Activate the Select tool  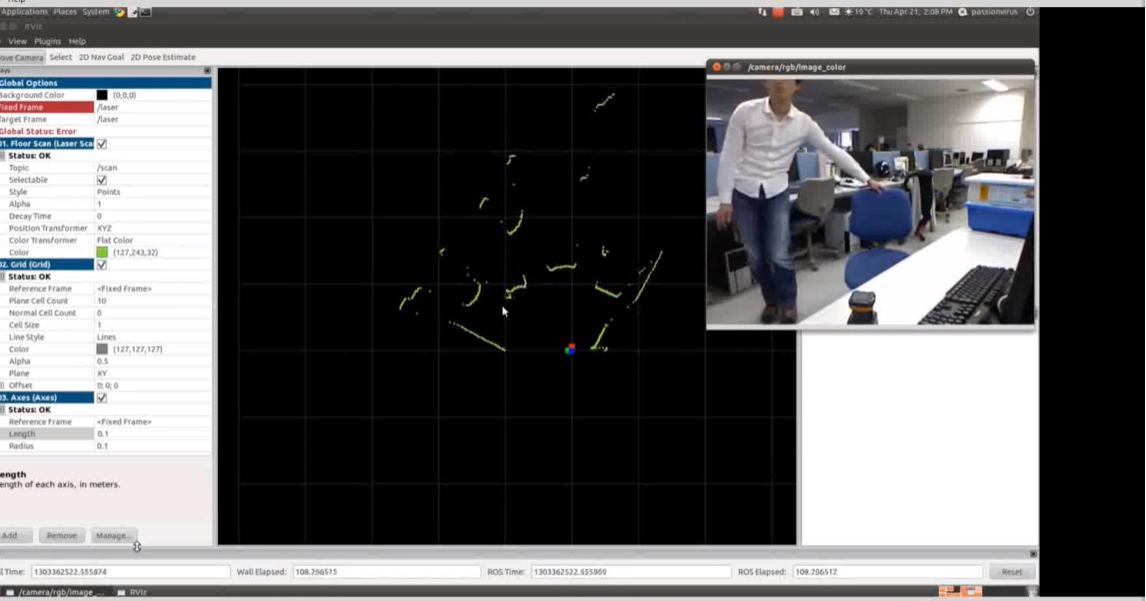tap(61, 57)
